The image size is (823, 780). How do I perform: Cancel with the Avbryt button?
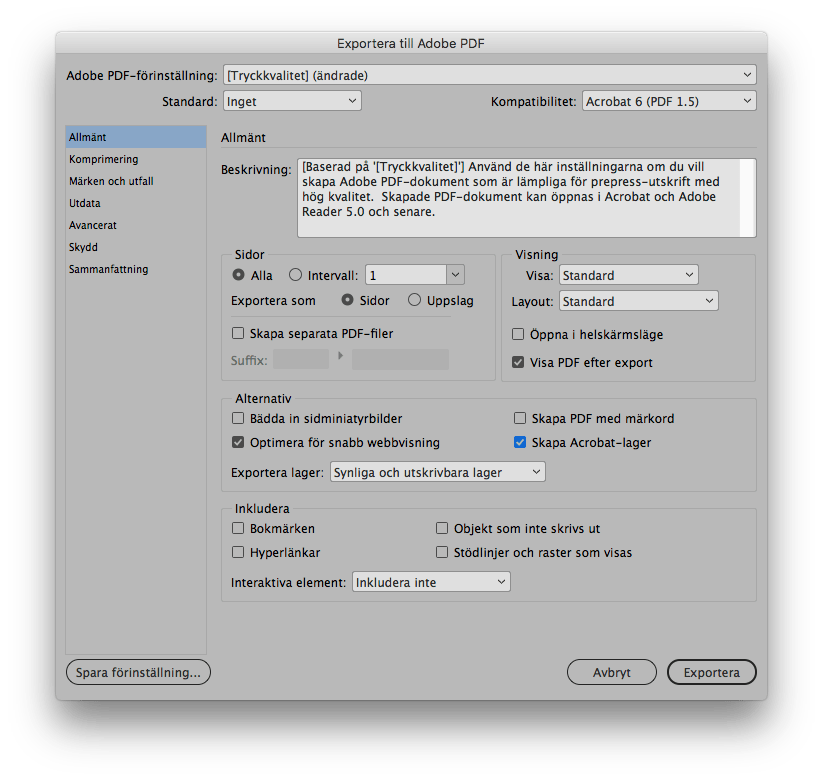point(611,672)
